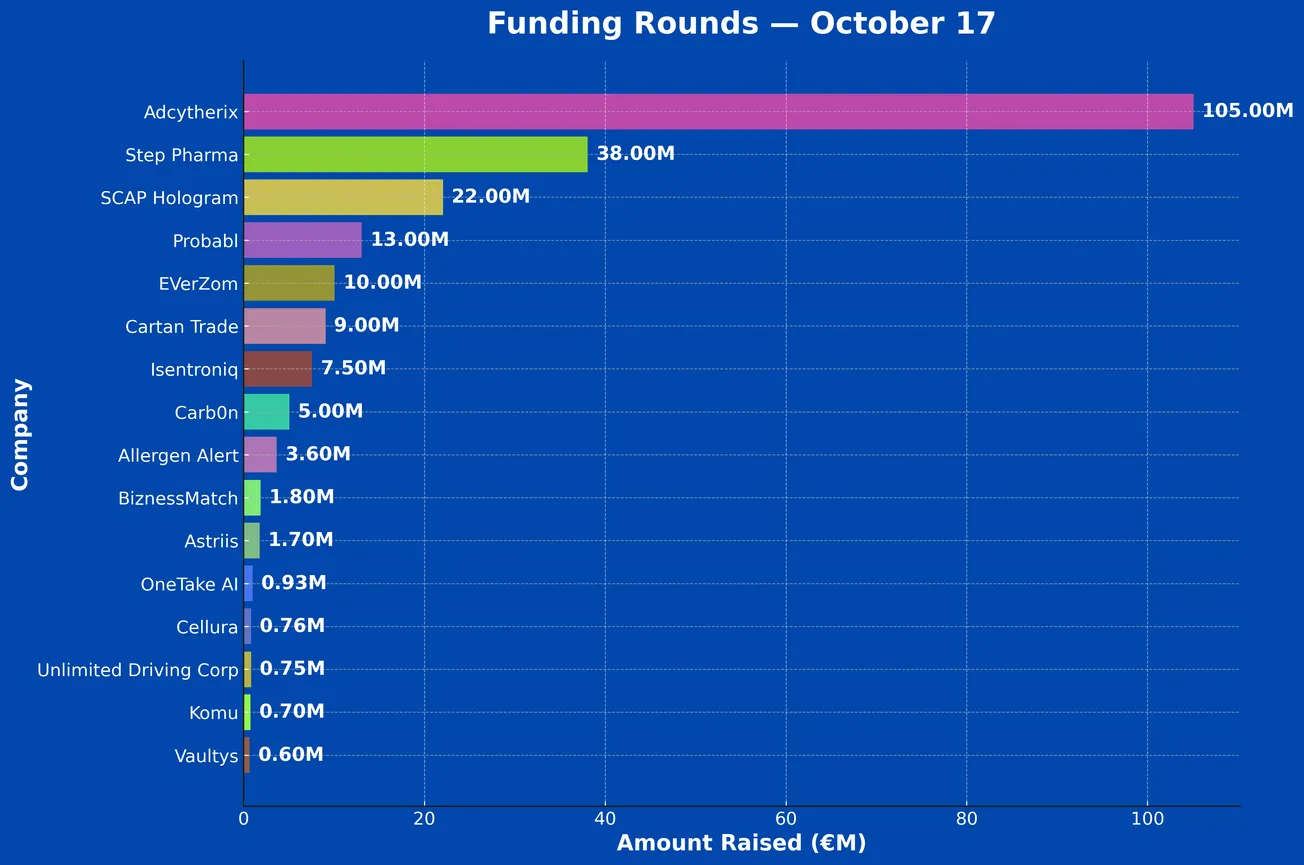Image resolution: width=1304 pixels, height=865 pixels.
Task: Click the chart title Funding Rounds — October 17
Action: click(x=741, y=24)
